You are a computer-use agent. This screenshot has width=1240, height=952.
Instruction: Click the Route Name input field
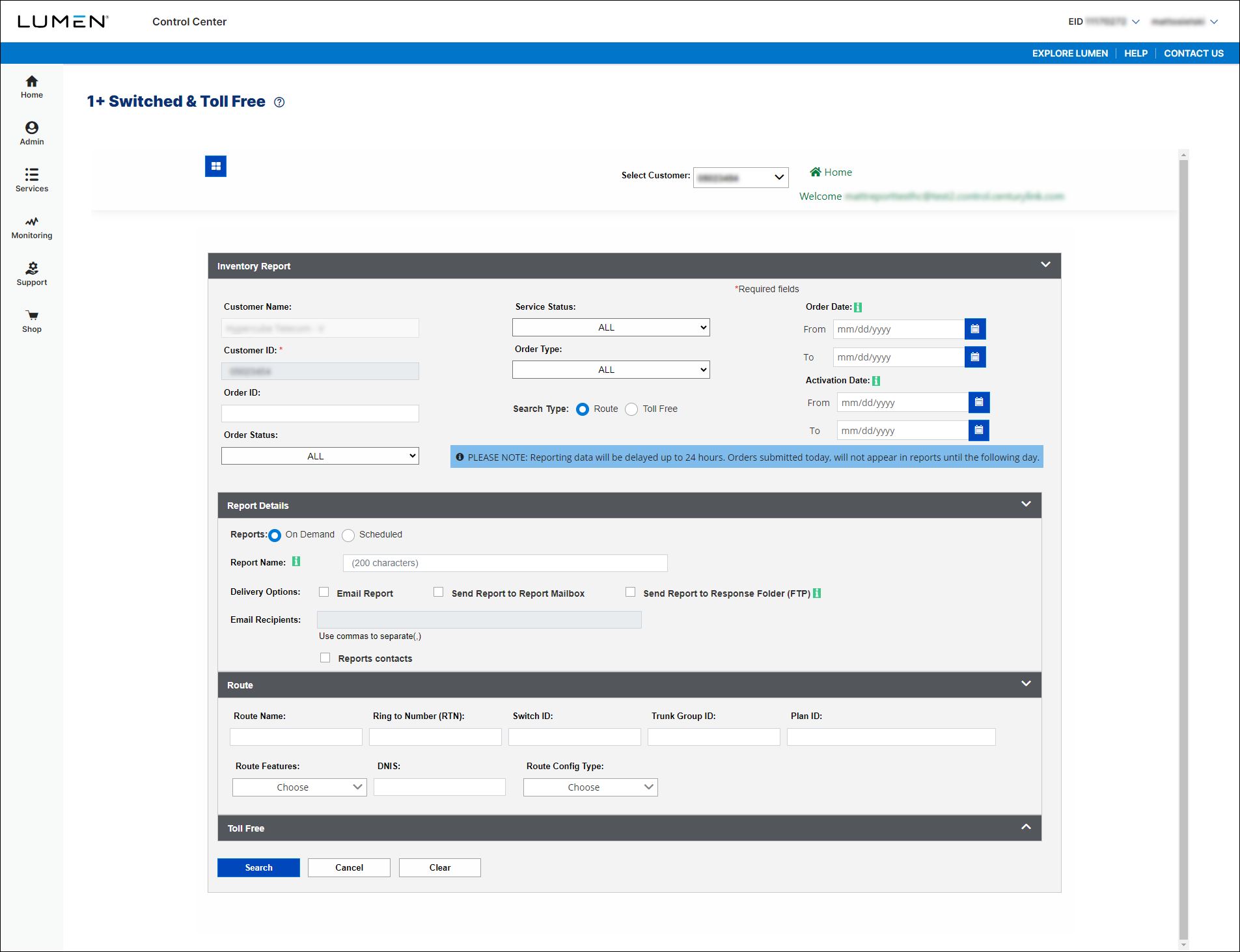point(296,737)
